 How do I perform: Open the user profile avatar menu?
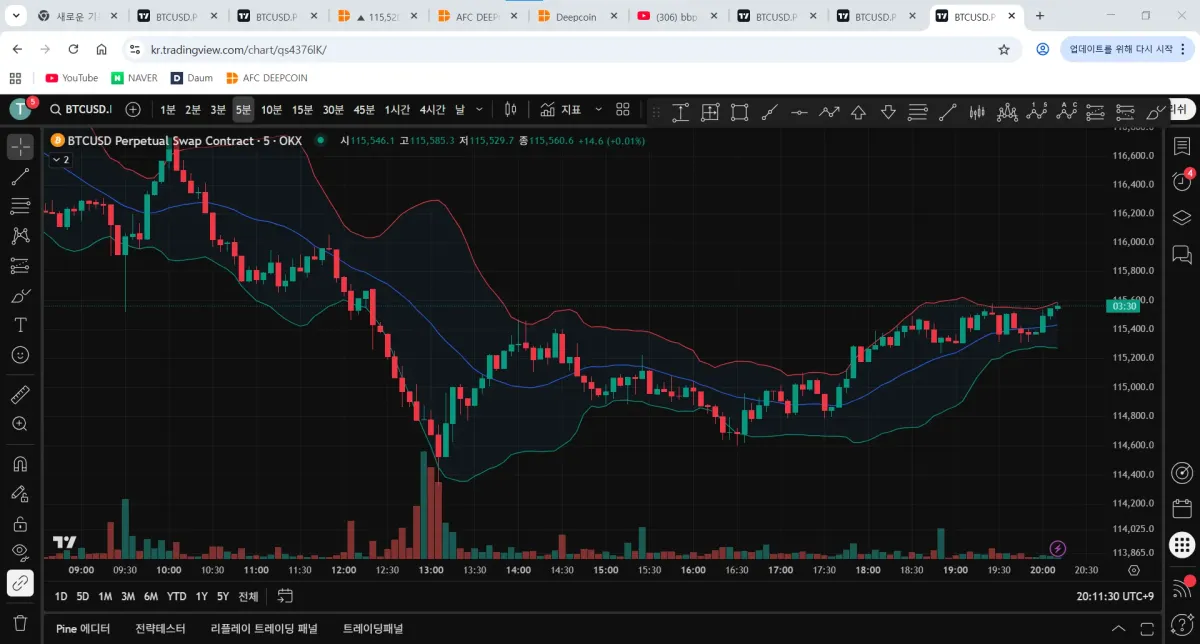(x=21, y=109)
